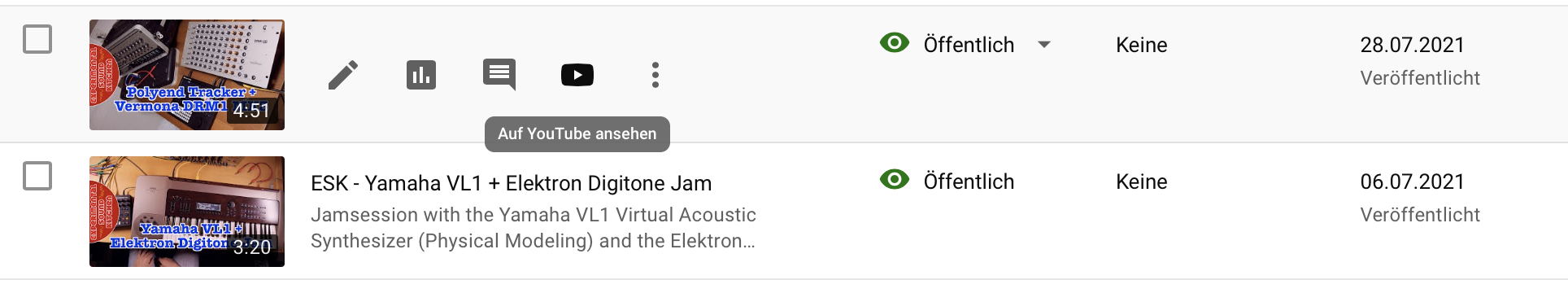Expand the visibility dropdown arrow beside Öffentlich
Screen dimensions: 1568x293
[x=1045, y=45]
